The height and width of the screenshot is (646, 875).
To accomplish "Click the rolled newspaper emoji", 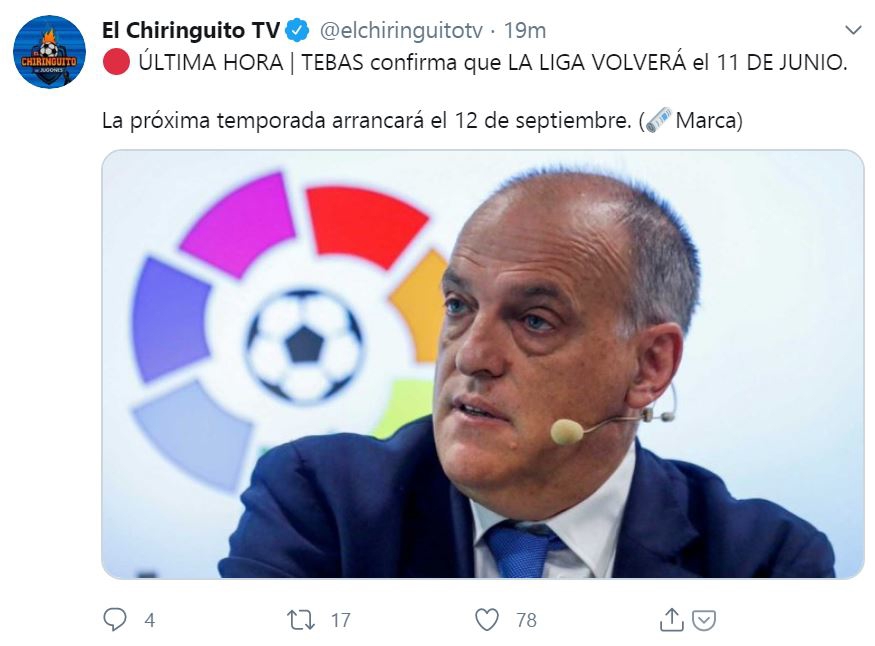I will (x=658, y=120).
